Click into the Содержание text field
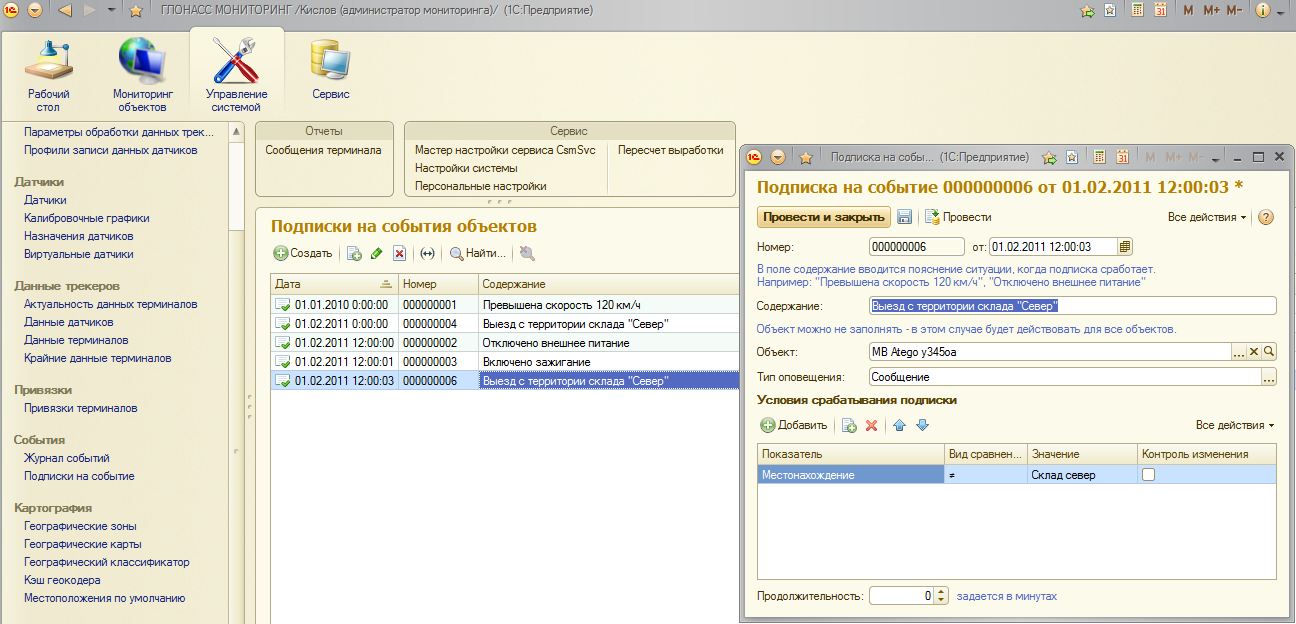The width and height of the screenshot is (1296, 624). coord(1072,306)
